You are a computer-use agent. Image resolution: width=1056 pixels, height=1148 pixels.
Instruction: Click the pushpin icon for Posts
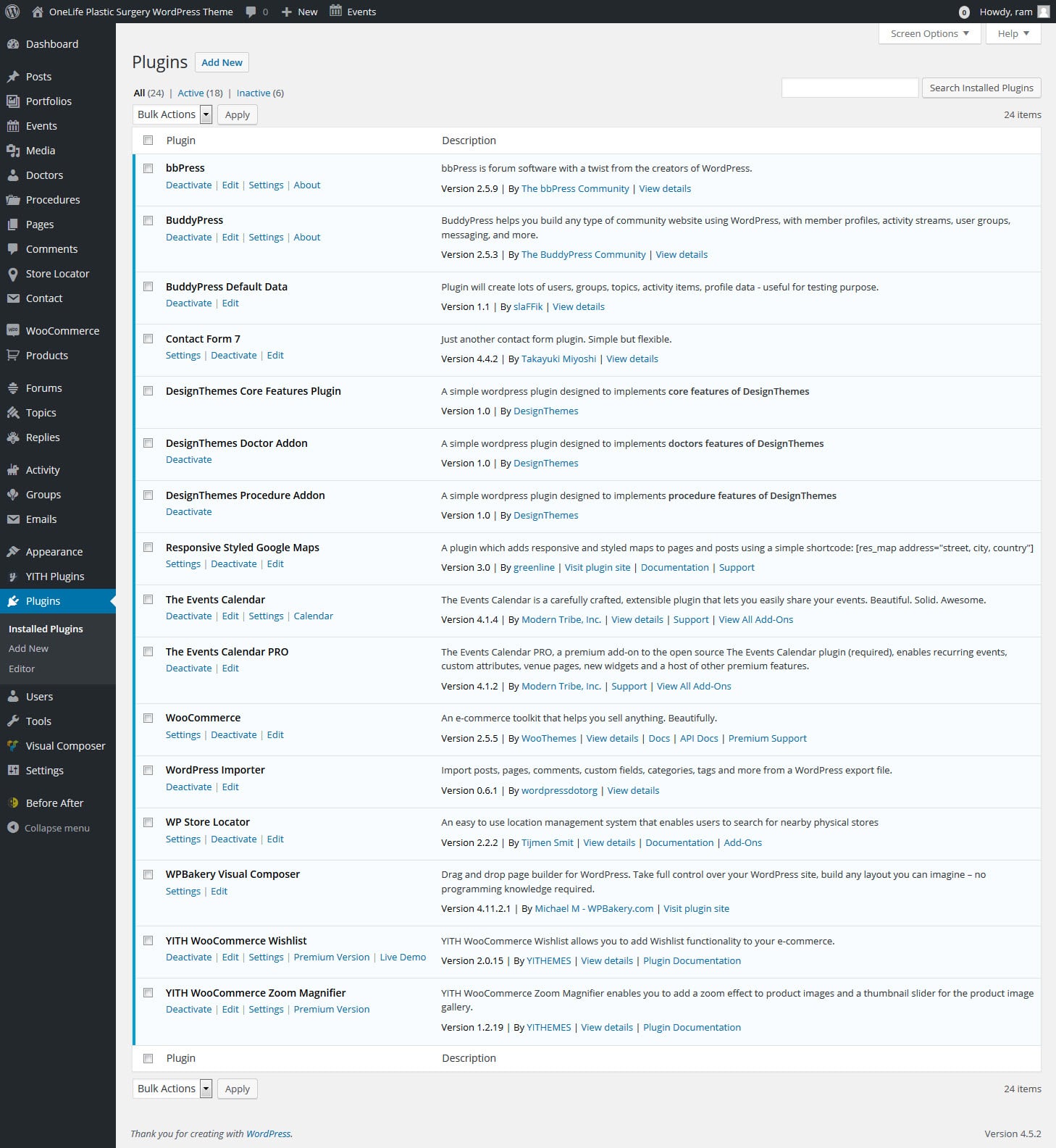point(13,77)
